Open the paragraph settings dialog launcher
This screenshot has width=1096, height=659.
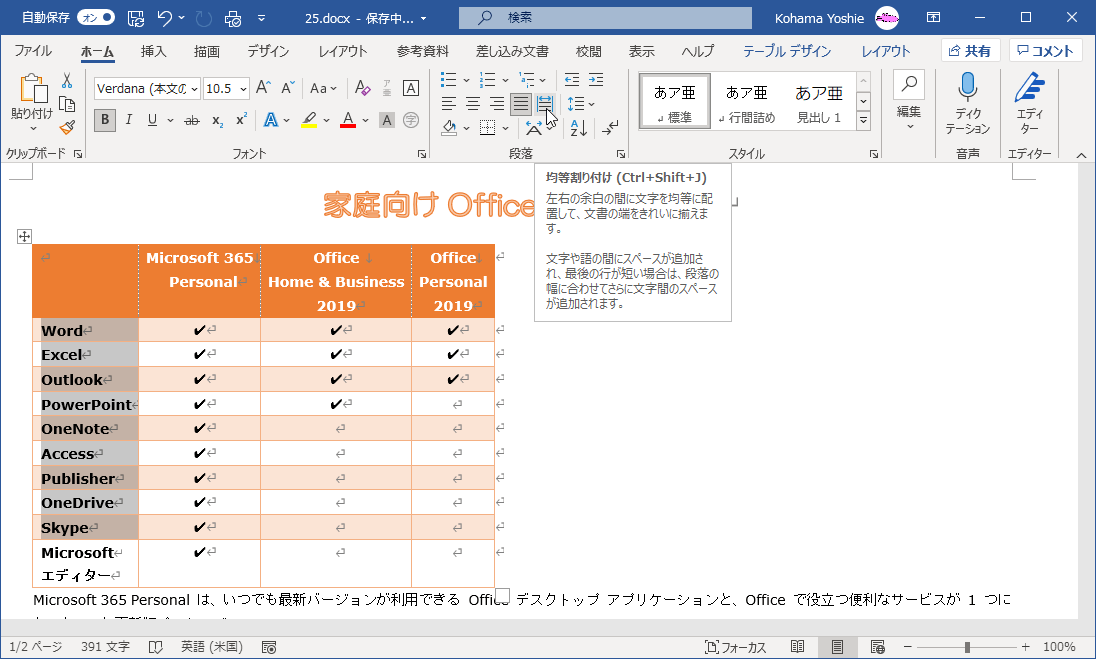[621, 154]
